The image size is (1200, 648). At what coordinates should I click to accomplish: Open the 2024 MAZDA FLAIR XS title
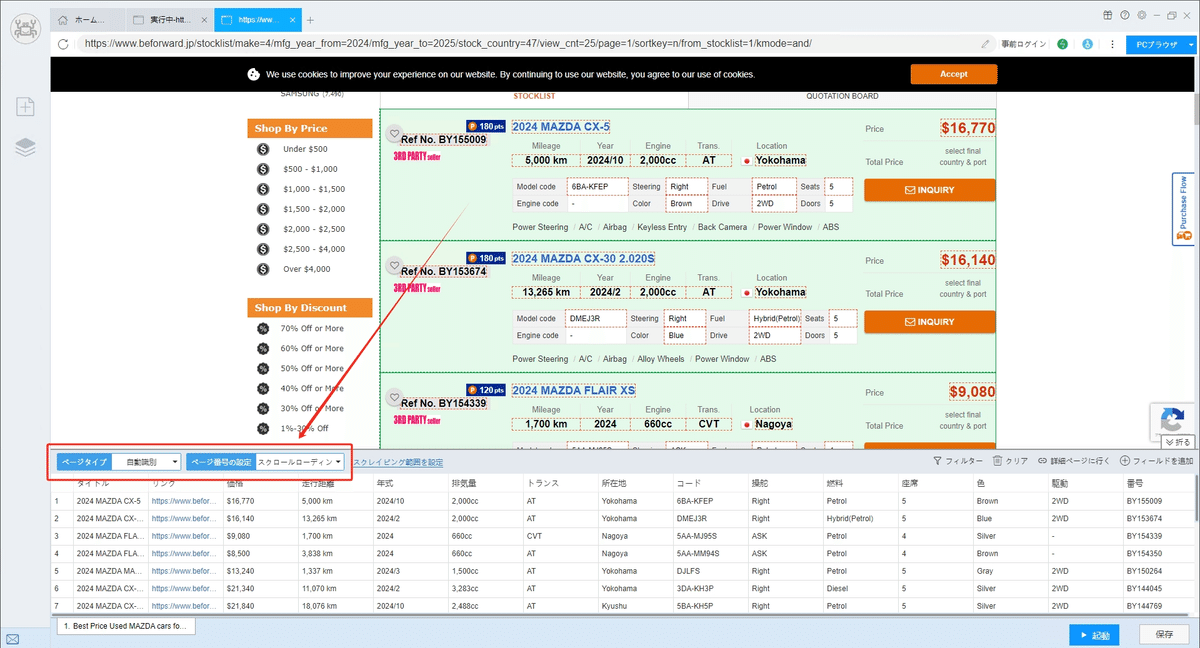[x=573, y=390]
